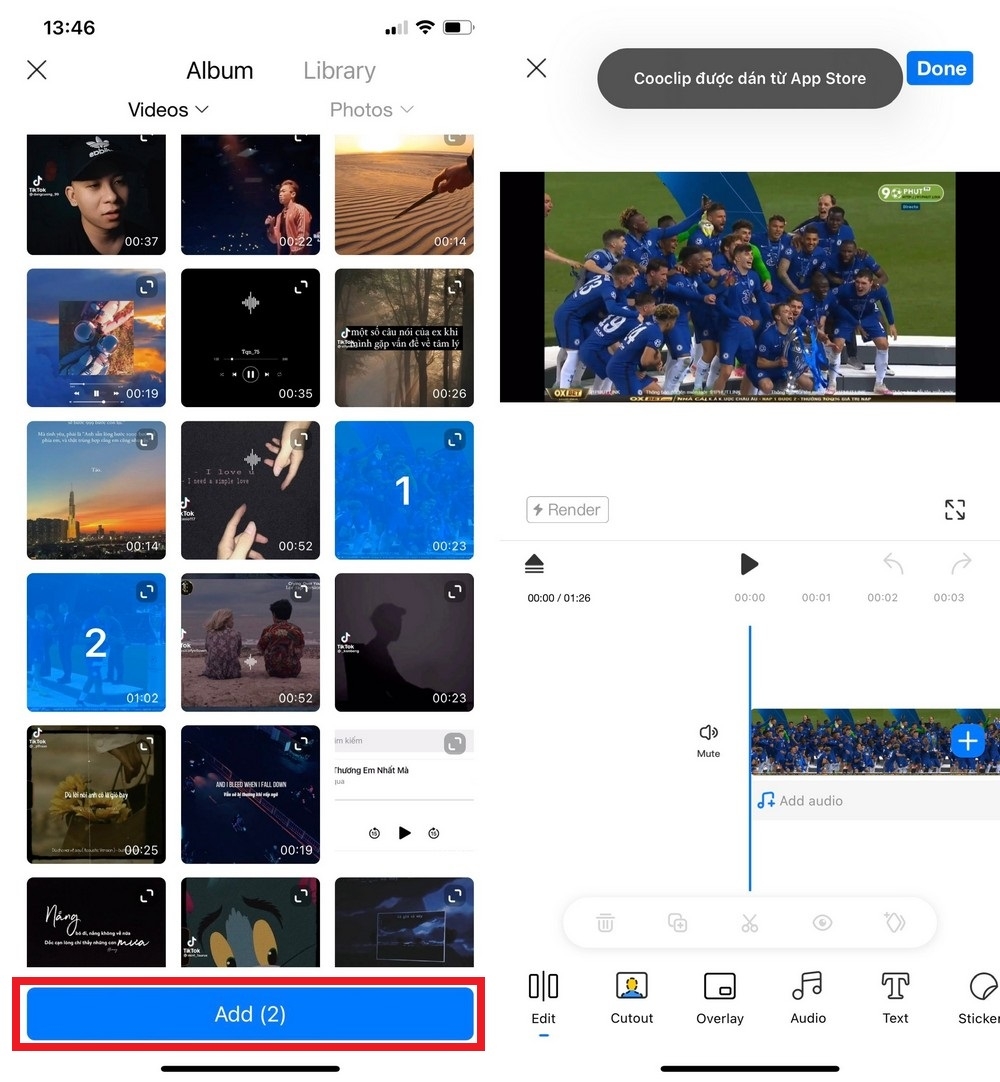The width and height of the screenshot is (1000, 1082).
Task: Undo the last edit
Action: point(893,563)
